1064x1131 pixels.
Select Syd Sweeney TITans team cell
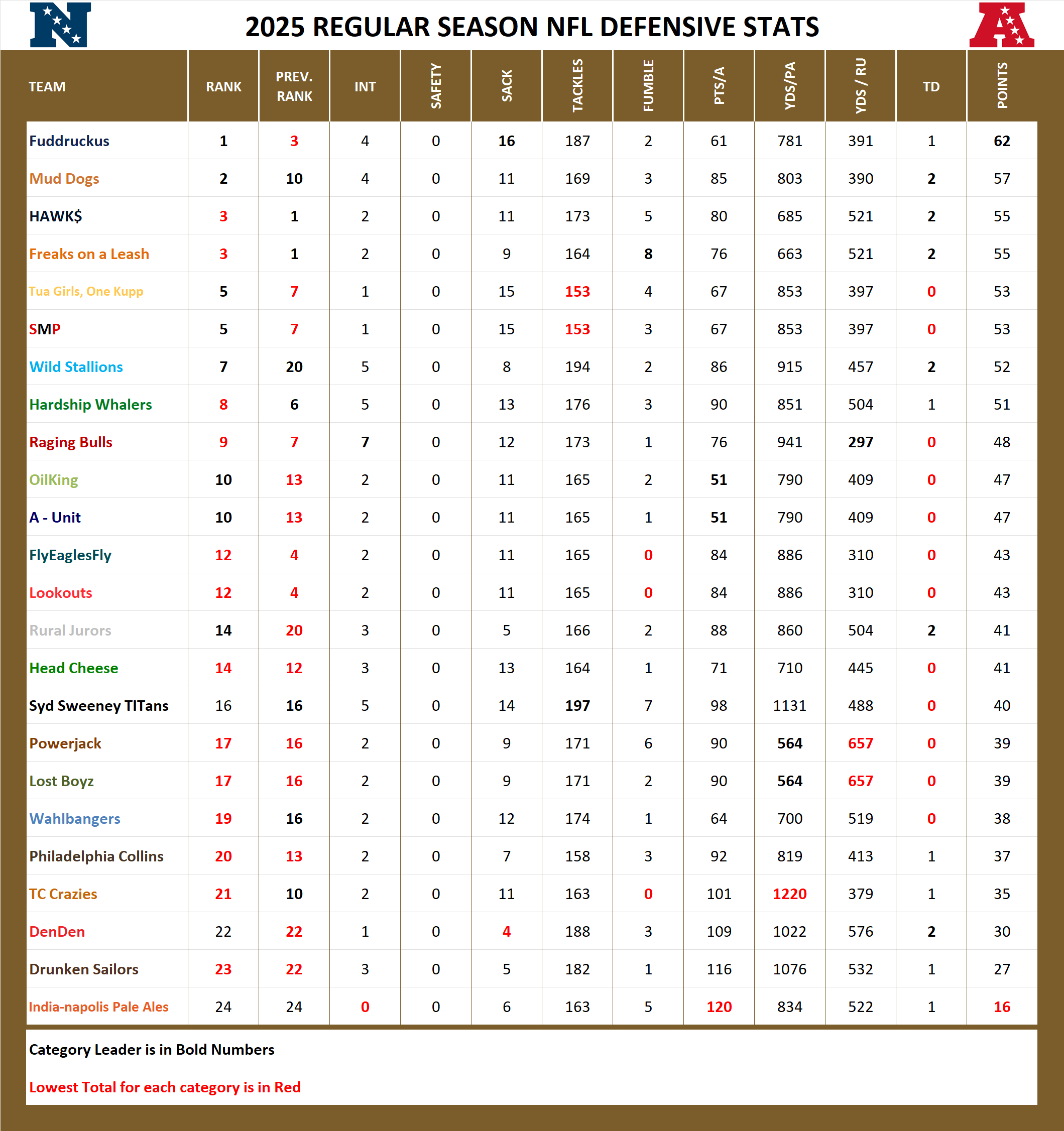point(99,706)
